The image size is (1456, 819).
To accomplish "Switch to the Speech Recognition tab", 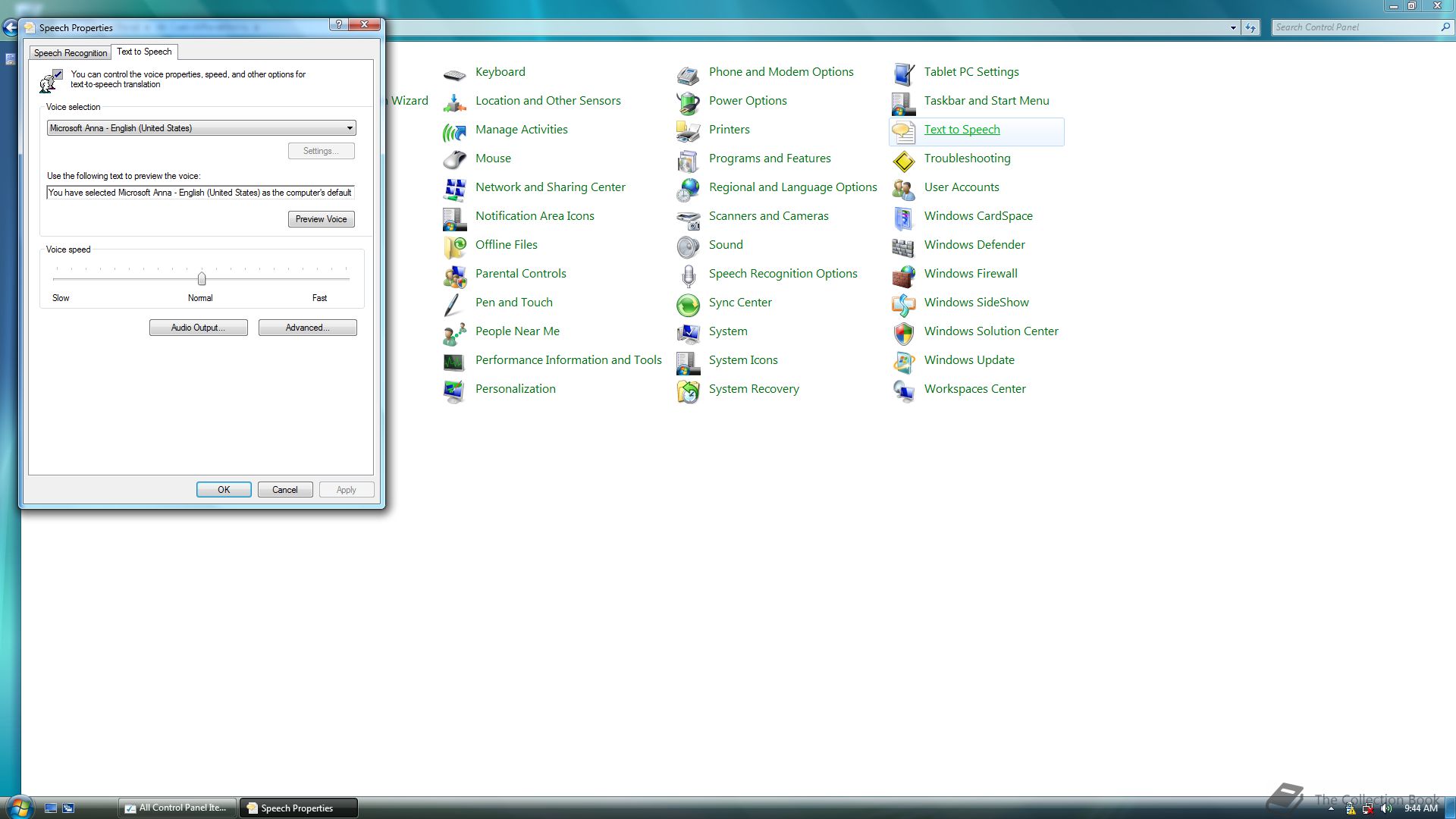I will point(71,53).
